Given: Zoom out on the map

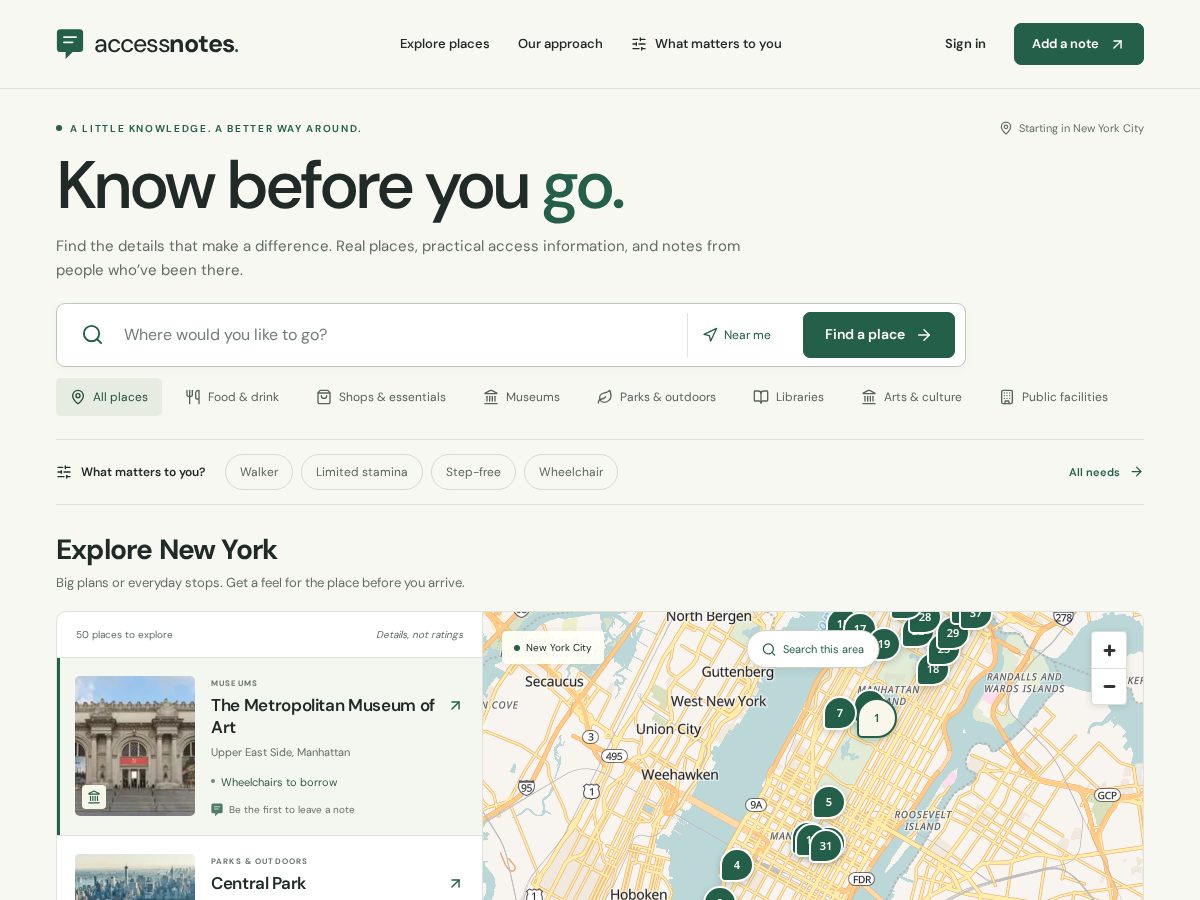Looking at the screenshot, I should [1109, 687].
